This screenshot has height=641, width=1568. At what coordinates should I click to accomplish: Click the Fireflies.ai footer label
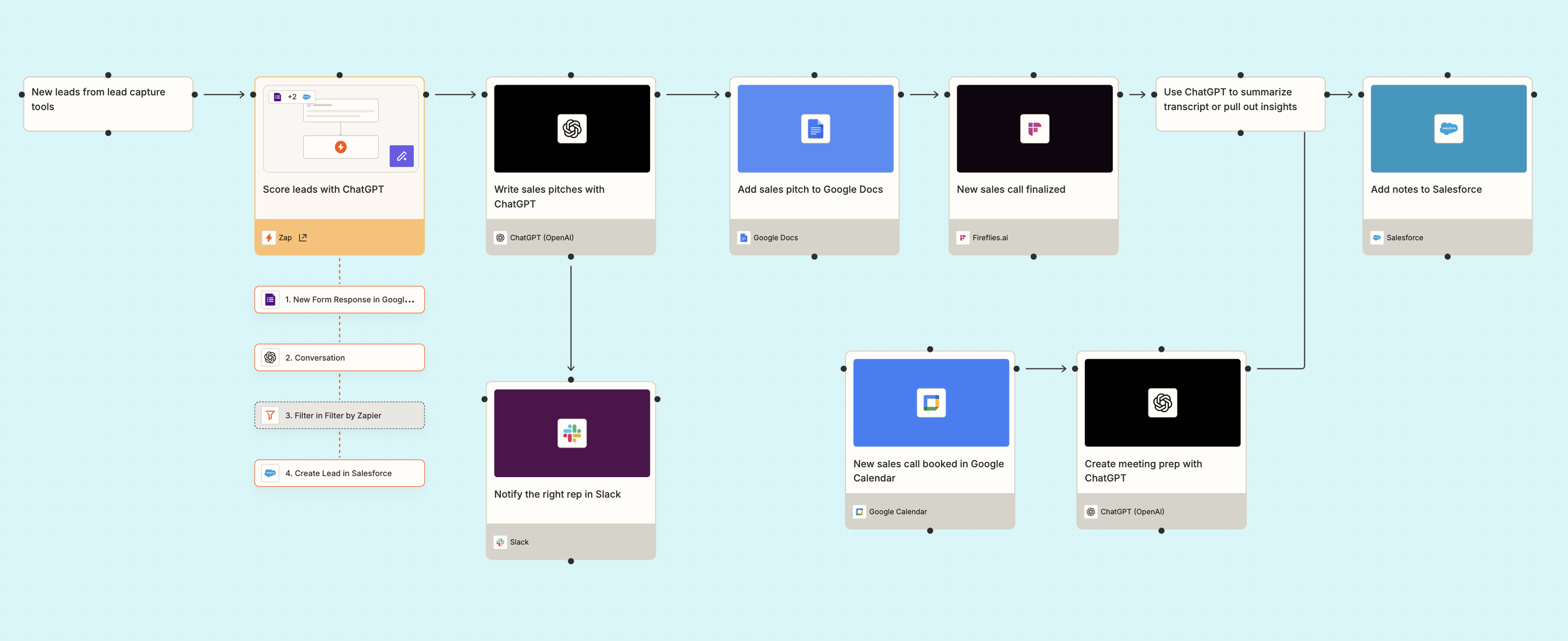pos(990,237)
